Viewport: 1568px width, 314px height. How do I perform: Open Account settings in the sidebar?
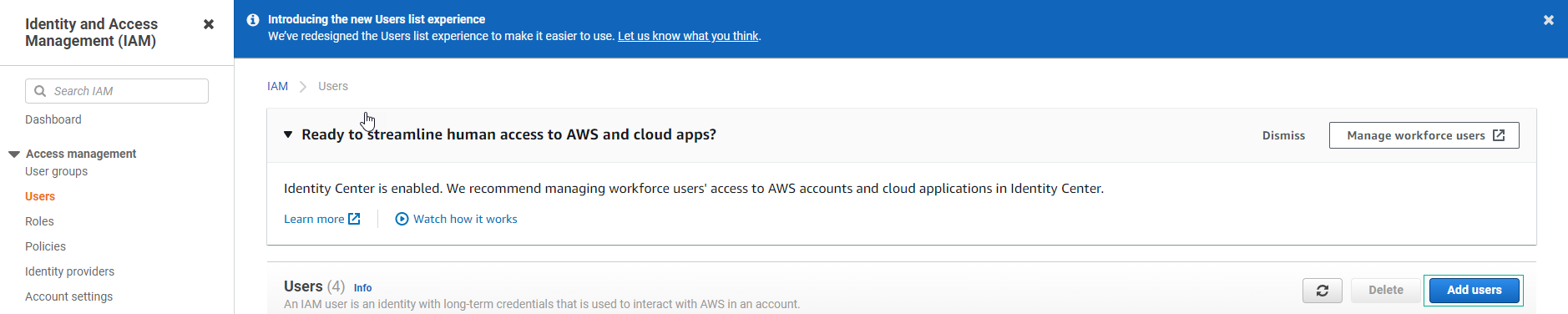68,296
